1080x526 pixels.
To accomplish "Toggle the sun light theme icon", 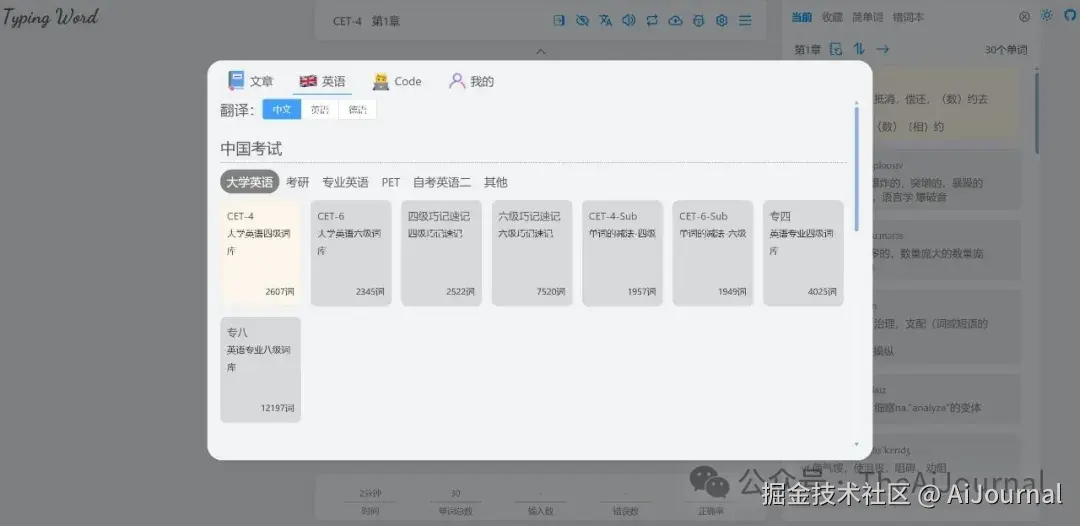I will click(x=1047, y=15).
